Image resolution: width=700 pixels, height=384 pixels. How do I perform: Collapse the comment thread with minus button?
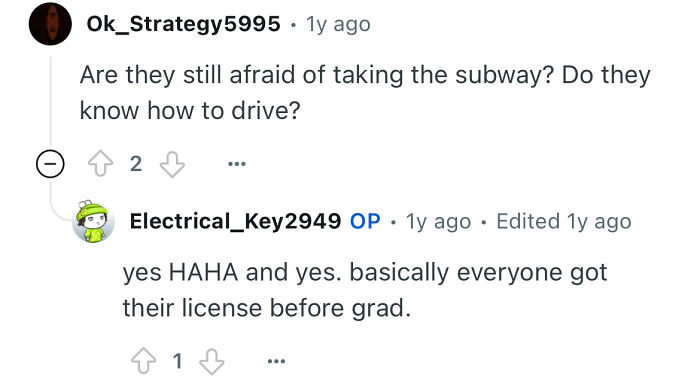tap(50, 164)
